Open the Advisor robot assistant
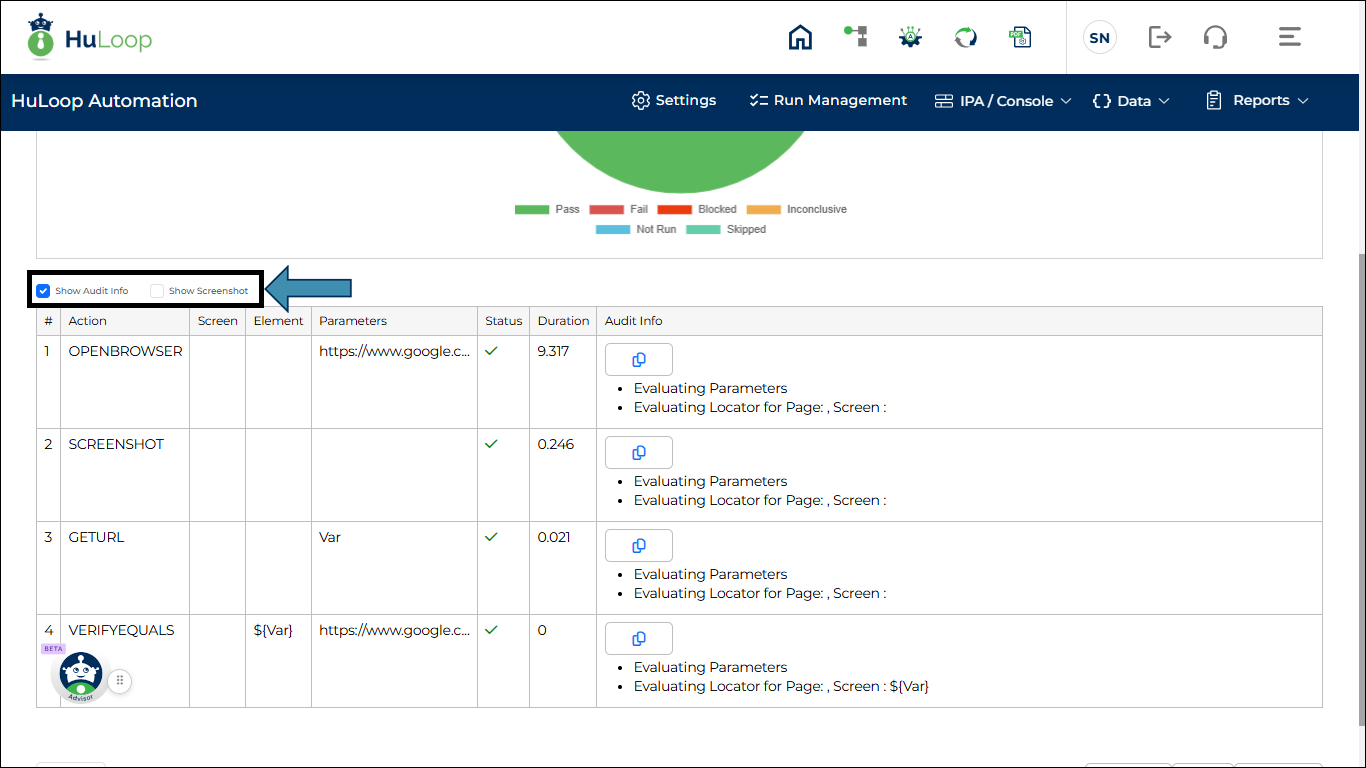Viewport: 1366px width, 768px height. click(80, 677)
